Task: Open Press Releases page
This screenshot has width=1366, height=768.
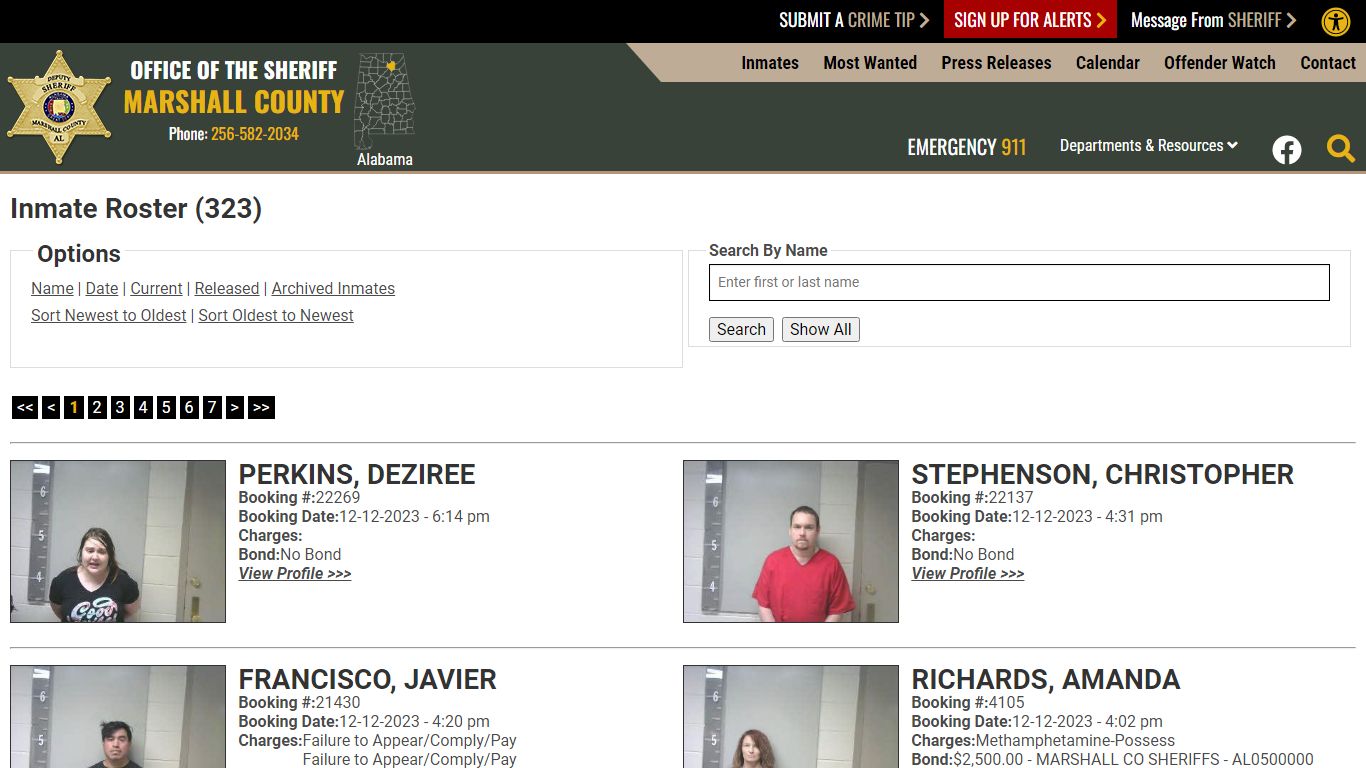Action: (x=996, y=62)
